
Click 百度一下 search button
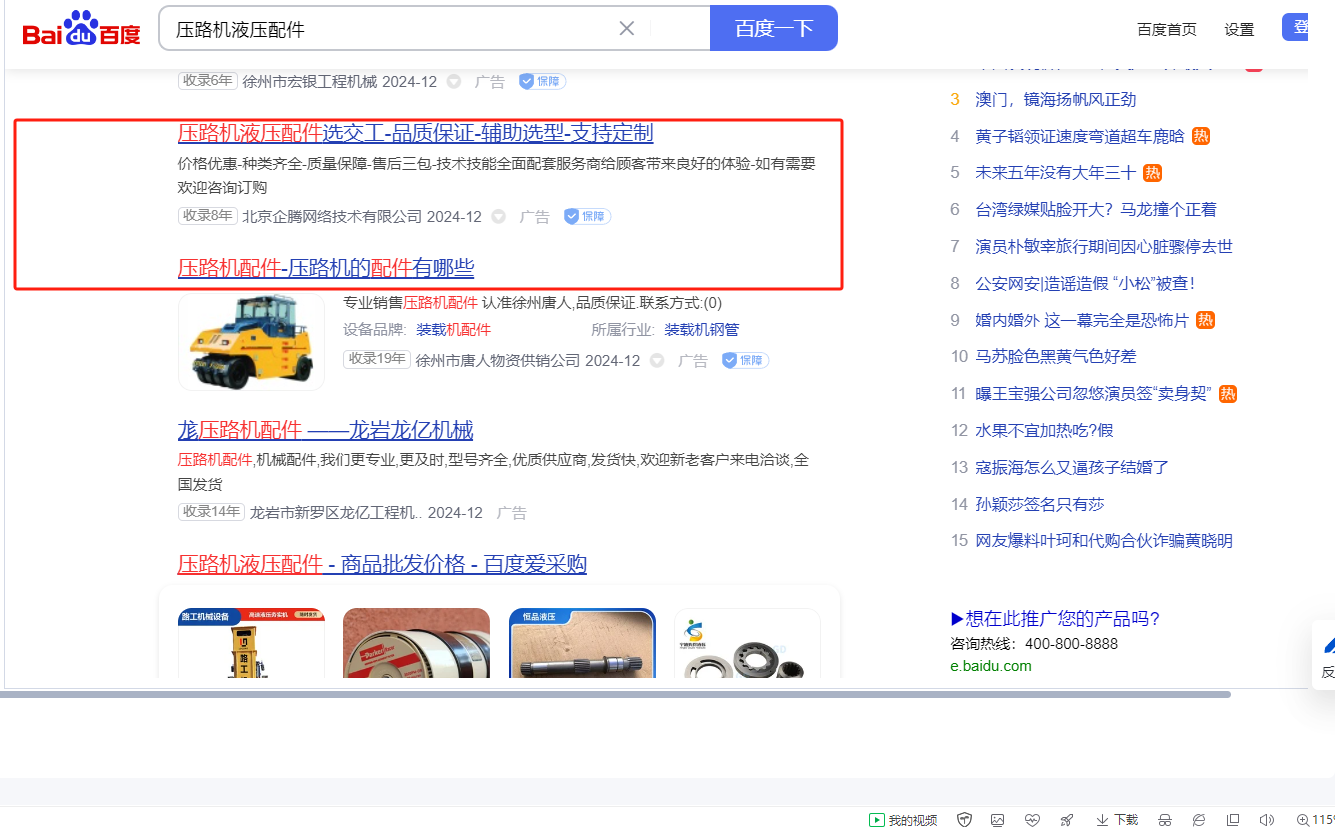(774, 28)
